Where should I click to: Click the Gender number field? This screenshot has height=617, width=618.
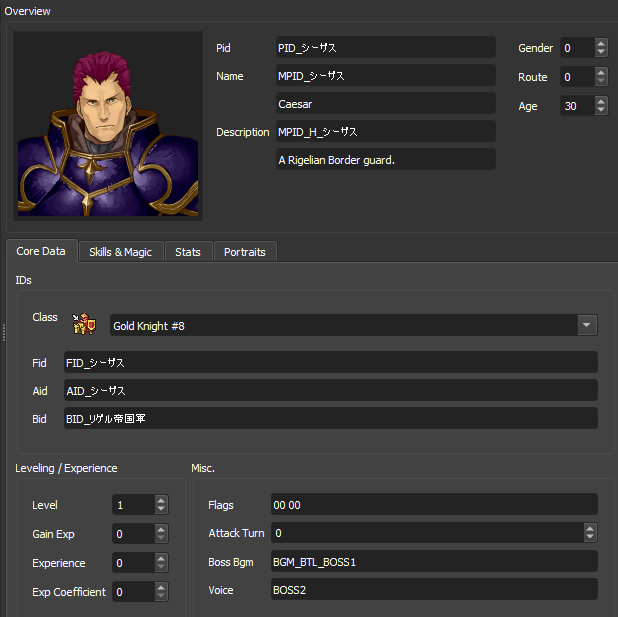click(x=578, y=48)
